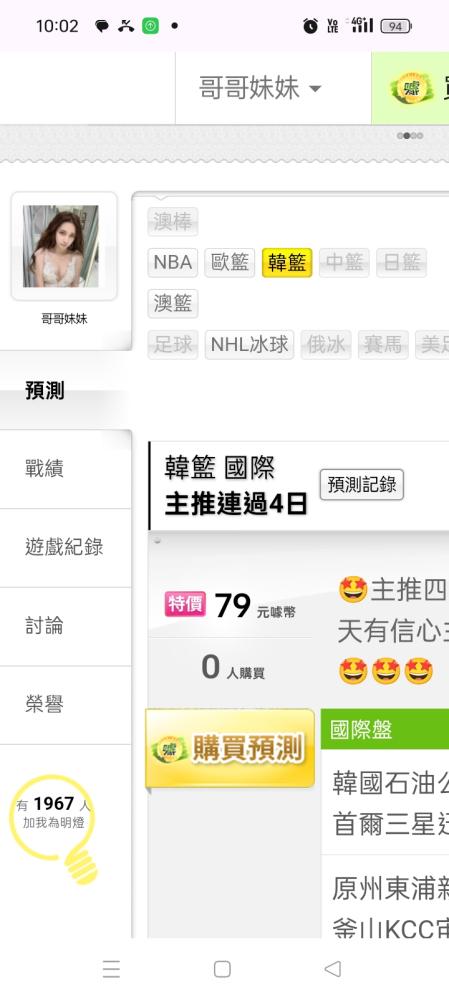Expand the 哥哥妹妹 dropdown arrow
Image resolution: width=449 pixels, height=1000 pixels.
tap(315, 89)
